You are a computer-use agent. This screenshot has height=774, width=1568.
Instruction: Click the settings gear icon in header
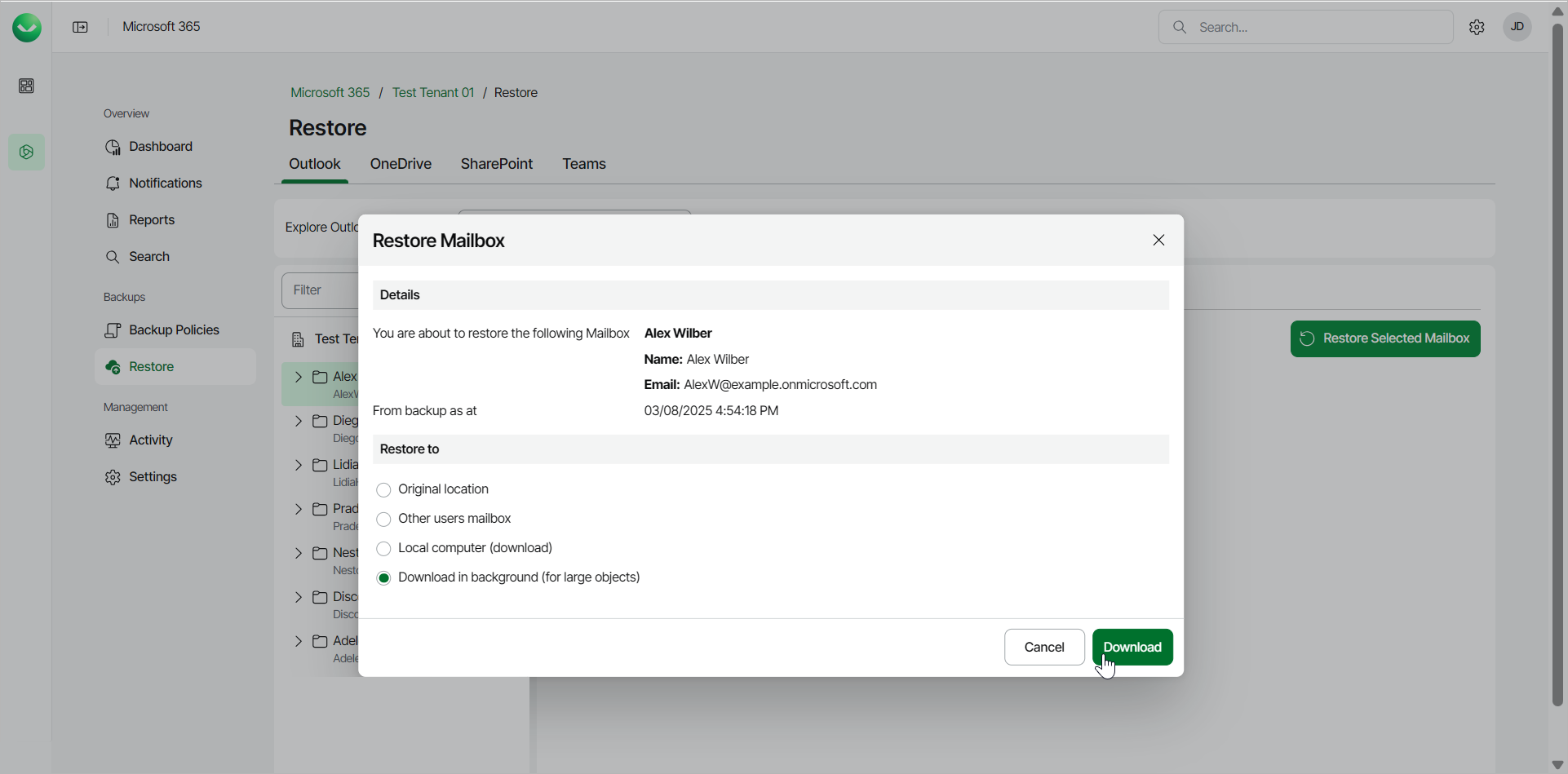[x=1477, y=28]
